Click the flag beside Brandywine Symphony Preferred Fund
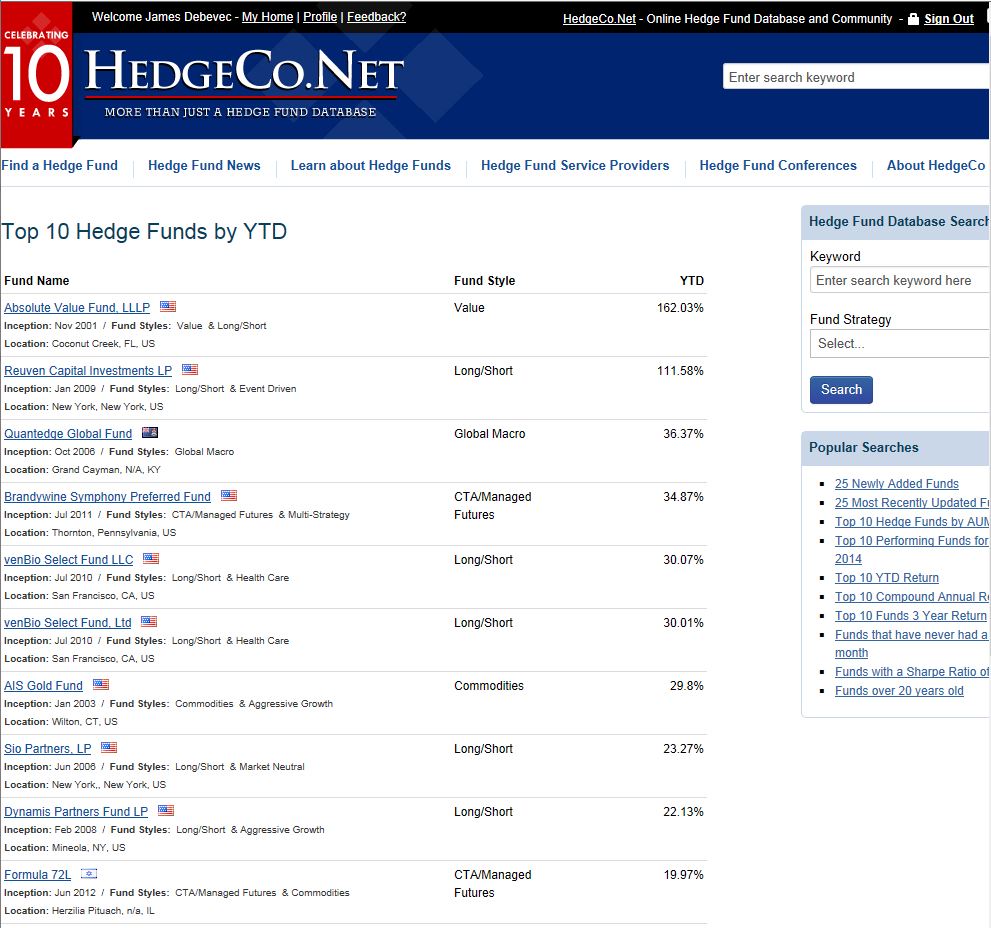Image resolution: width=991 pixels, height=928 pixels. [229, 496]
